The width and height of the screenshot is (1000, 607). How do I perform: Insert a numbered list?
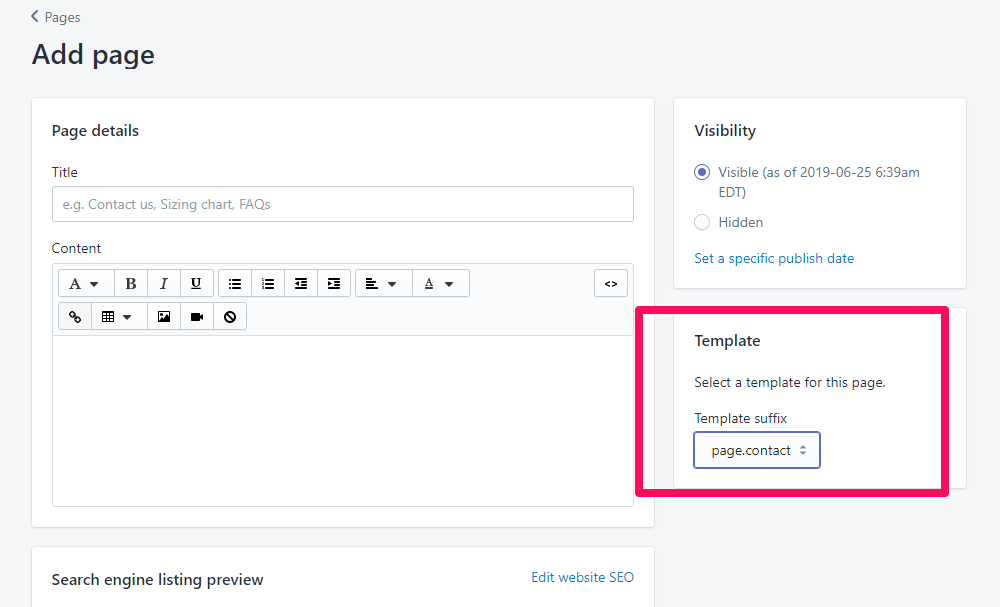268,284
